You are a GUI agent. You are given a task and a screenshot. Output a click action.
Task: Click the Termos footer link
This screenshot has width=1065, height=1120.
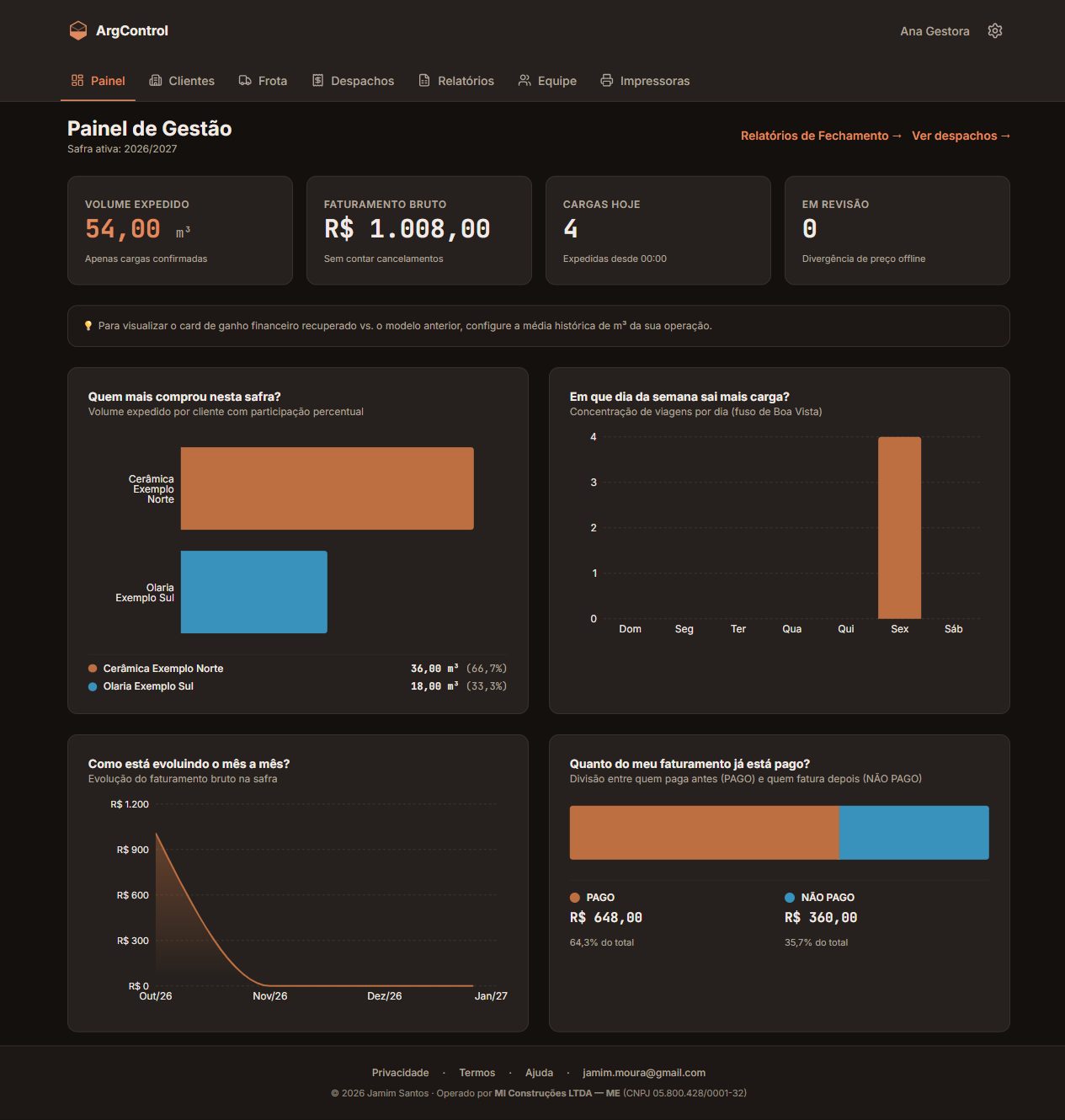coord(477,1073)
